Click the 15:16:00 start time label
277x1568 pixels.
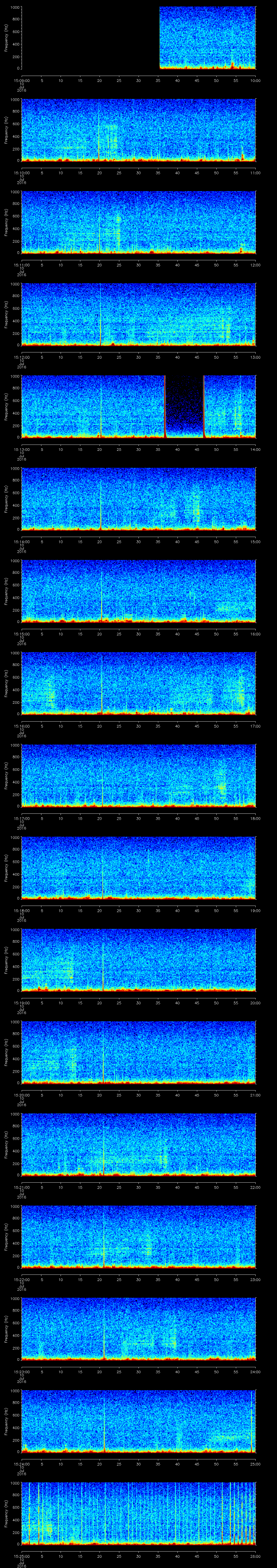coord(21,726)
